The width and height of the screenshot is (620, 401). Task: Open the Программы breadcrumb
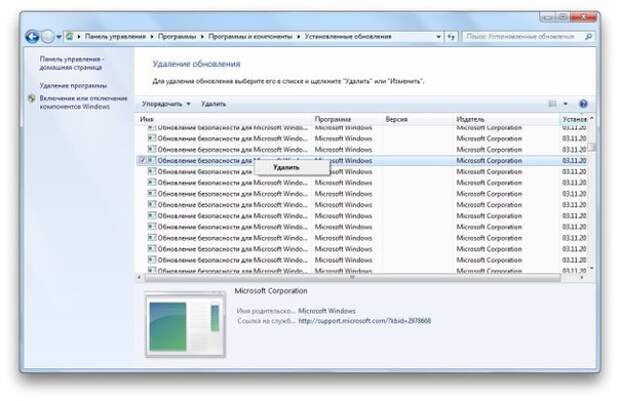click(177, 36)
